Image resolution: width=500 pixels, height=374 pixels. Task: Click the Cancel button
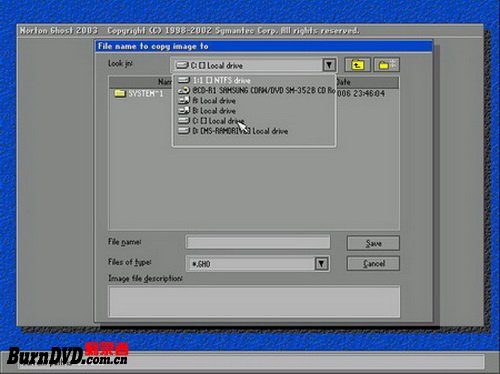pyautogui.click(x=373, y=264)
